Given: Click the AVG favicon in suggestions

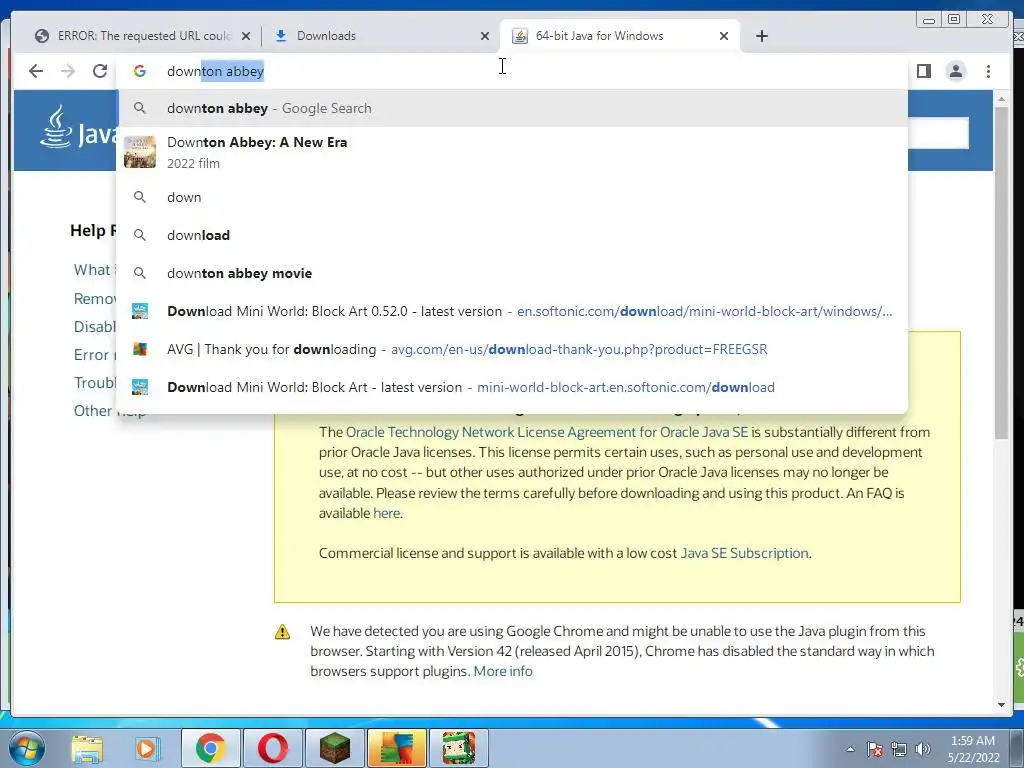Looking at the screenshot, I should pyautogui.click(x=140, y=349).
